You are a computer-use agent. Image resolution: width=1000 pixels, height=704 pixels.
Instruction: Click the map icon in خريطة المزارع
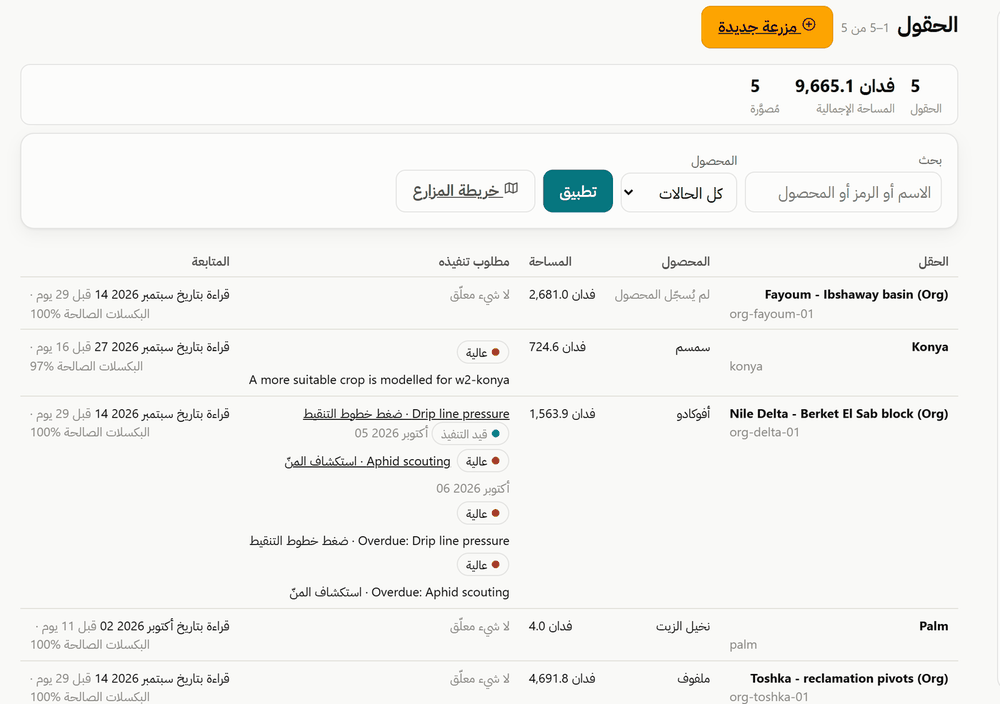pyautogui.click(x=511, y=189)
